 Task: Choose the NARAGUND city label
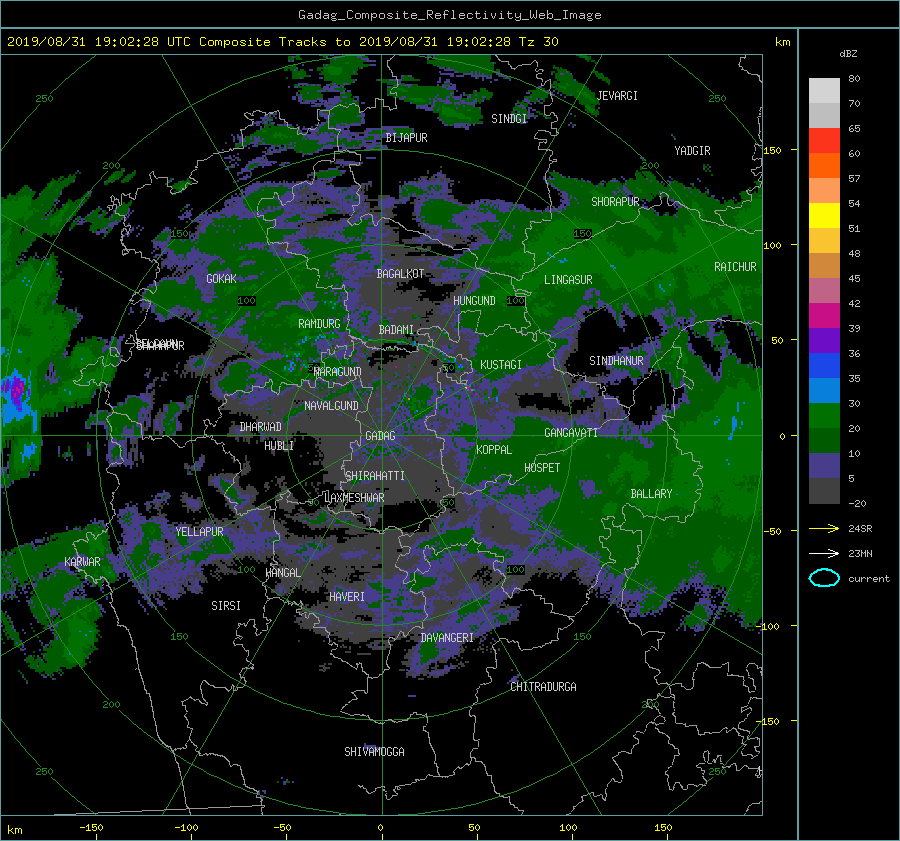point(338,372)
